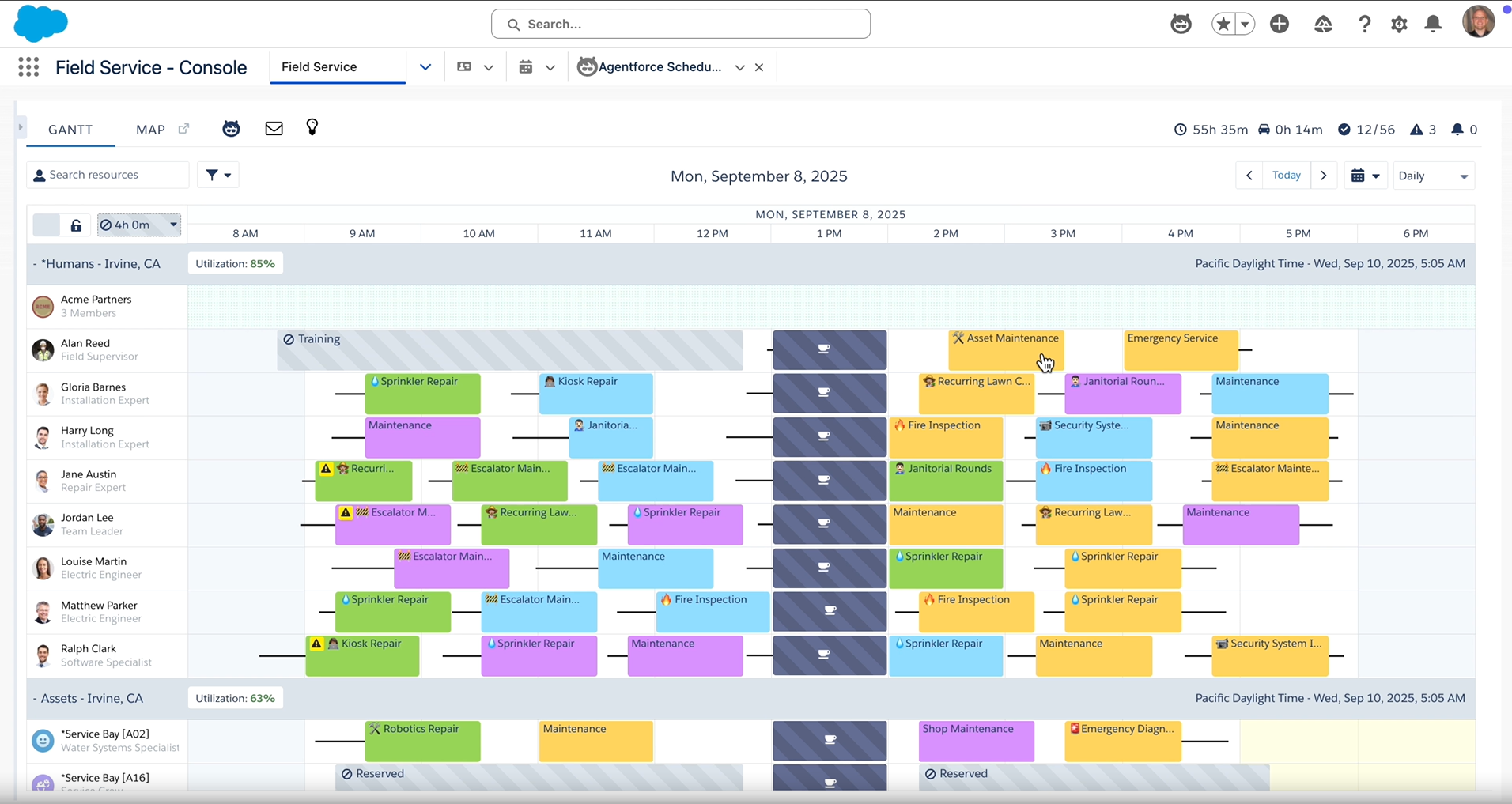Image resolution: width=1512 pixels, height=804 pixels.
Task: Open the card list tab icon
Action: [x=464, y=67]
